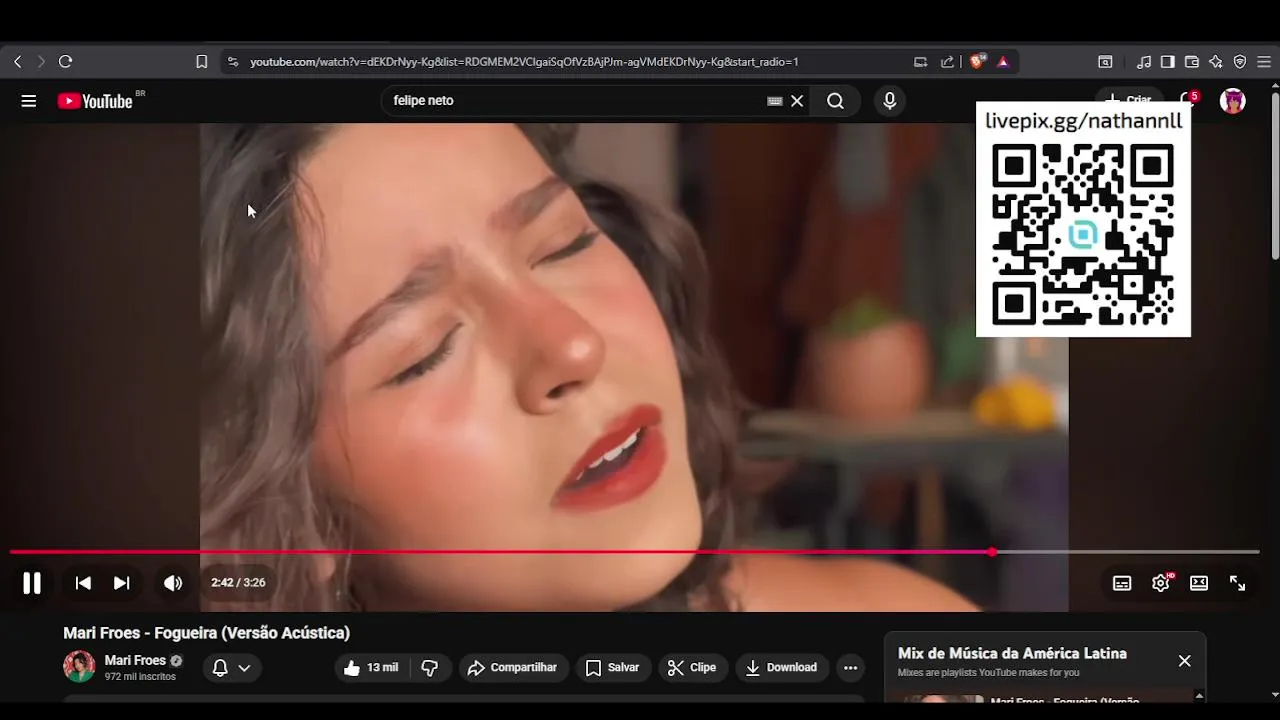The height and width of the screenshot is (720, 1280).
Task: Open video player settings gear
Action: [x=1160, y=583]
